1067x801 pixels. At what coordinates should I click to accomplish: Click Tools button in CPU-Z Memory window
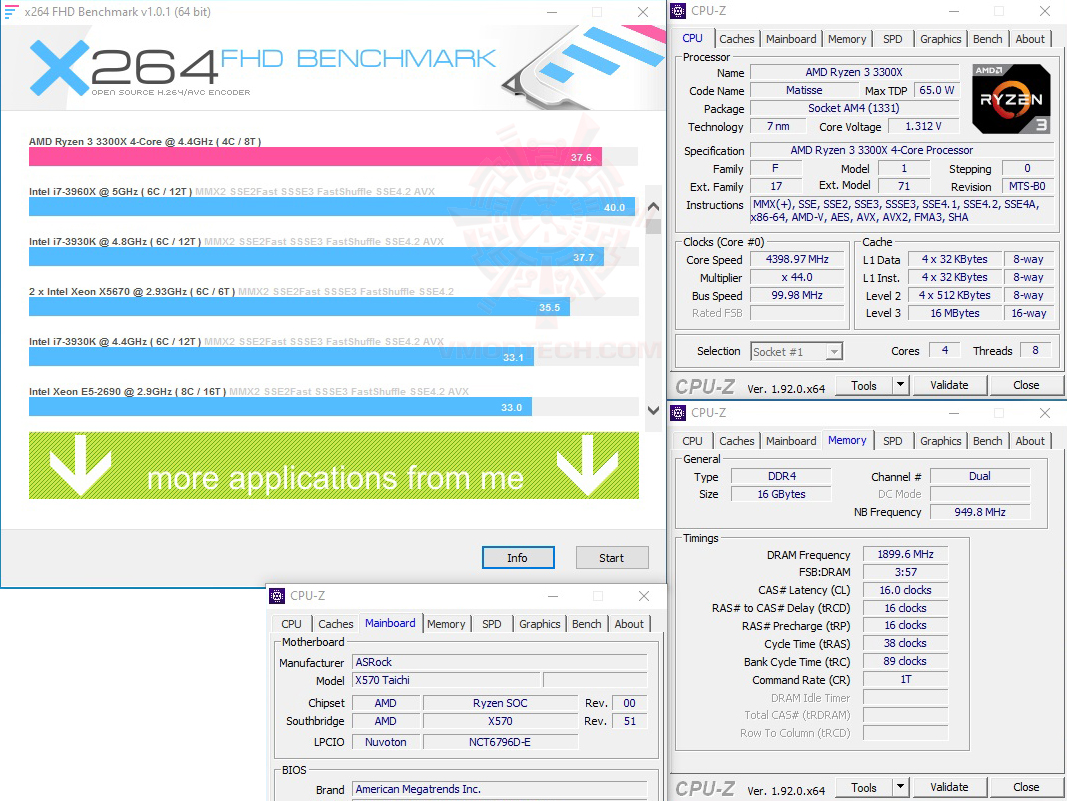[x=864, y=787]
